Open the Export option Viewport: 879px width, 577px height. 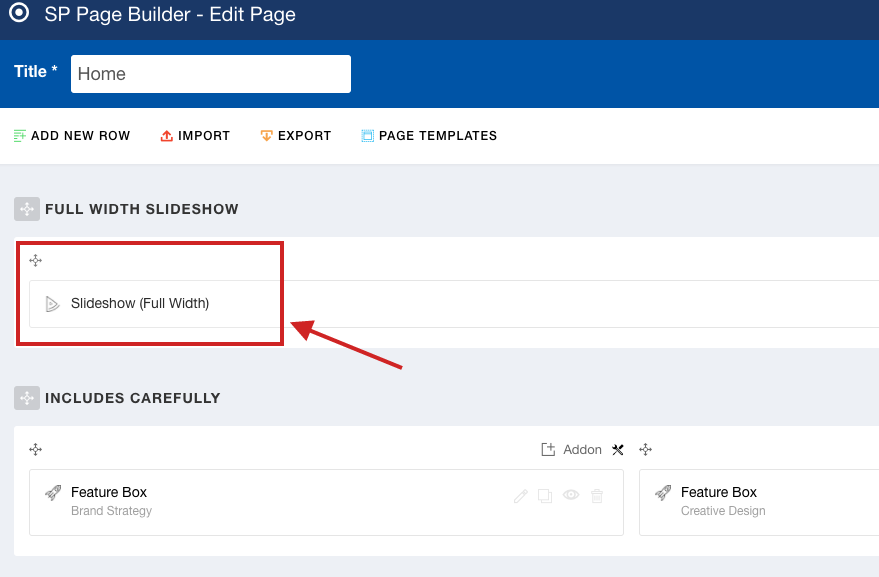[295, 136]
